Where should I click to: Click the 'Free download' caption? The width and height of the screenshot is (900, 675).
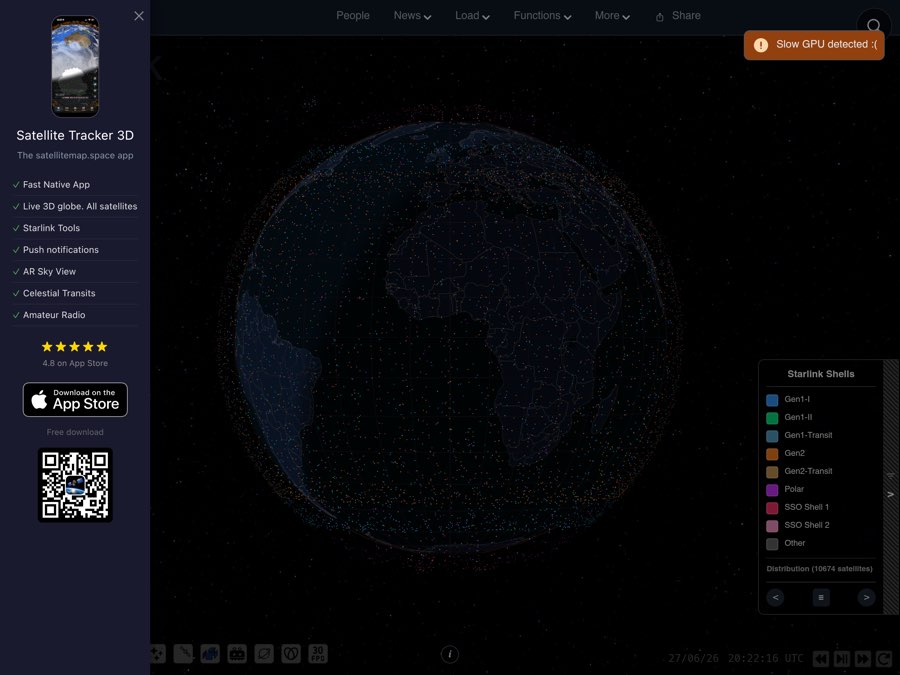[x=75, y=432]
